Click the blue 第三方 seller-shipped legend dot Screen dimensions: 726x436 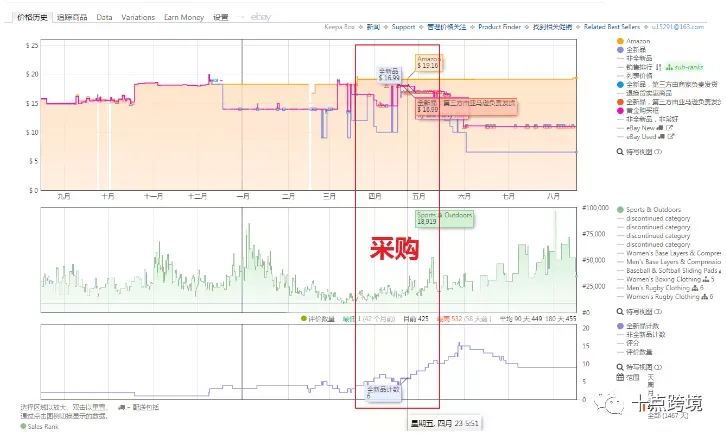(620, 85)
